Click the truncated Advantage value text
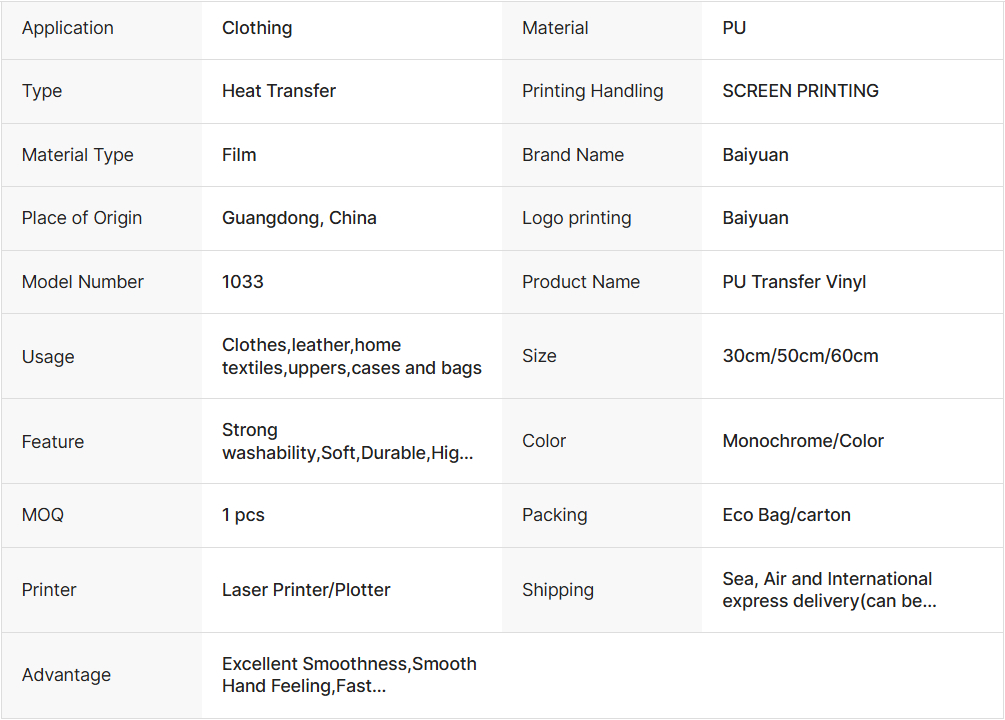This screenshot has width=1005, height=720. point(349,675)
